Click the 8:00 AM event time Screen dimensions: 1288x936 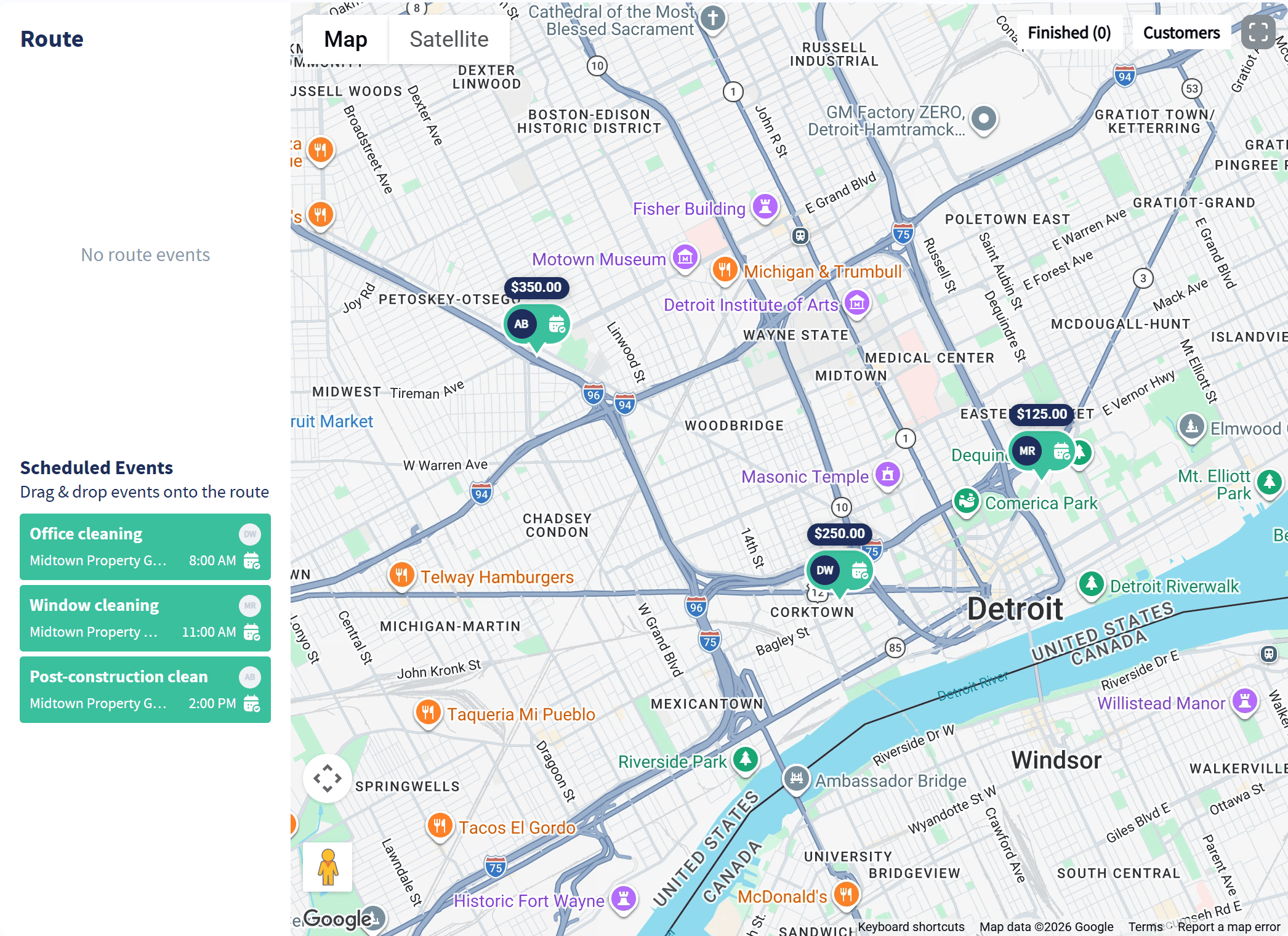click(212, 560)
